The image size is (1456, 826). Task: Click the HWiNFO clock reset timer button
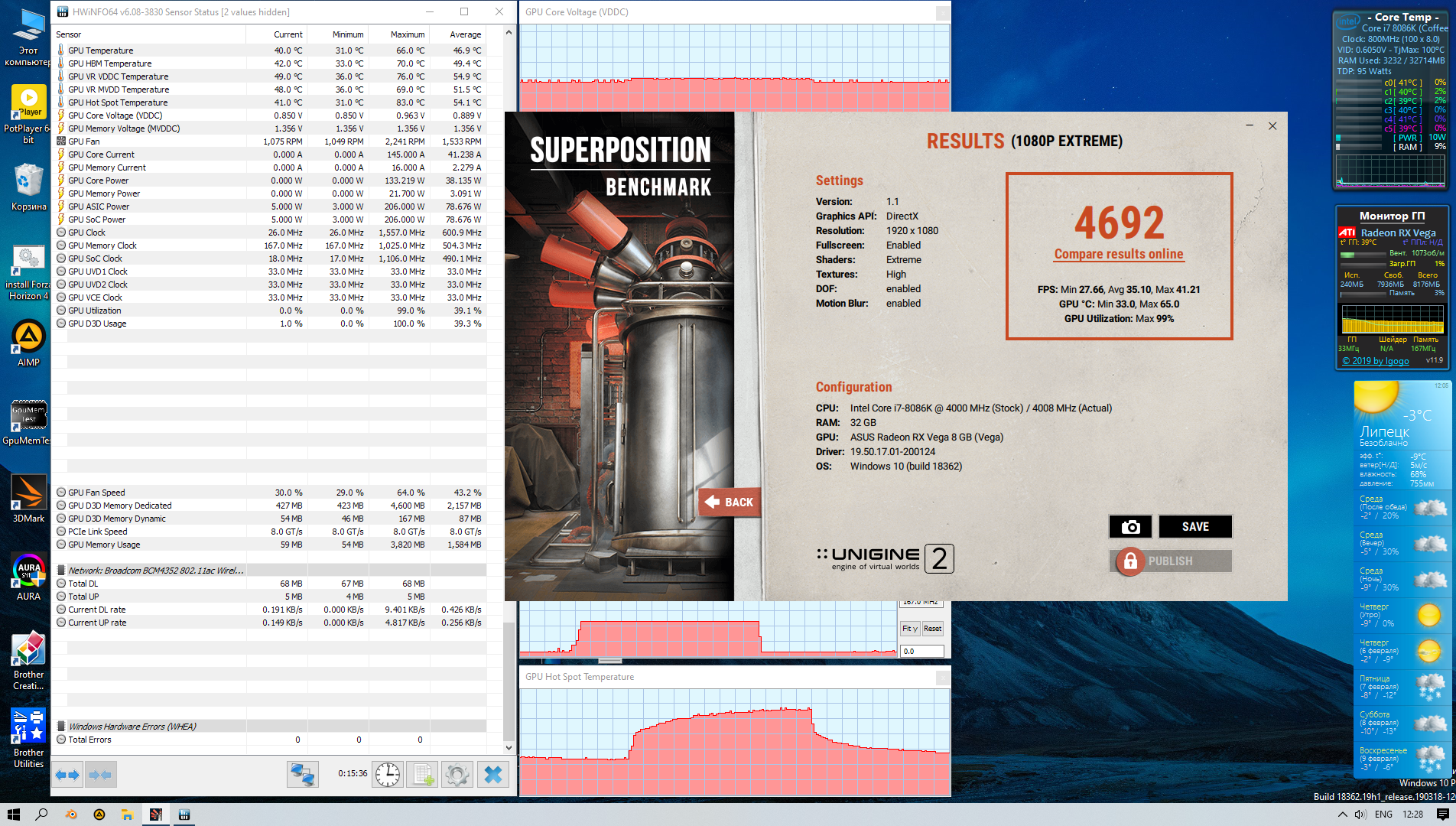pyautogui.click(x=388, y=775)
